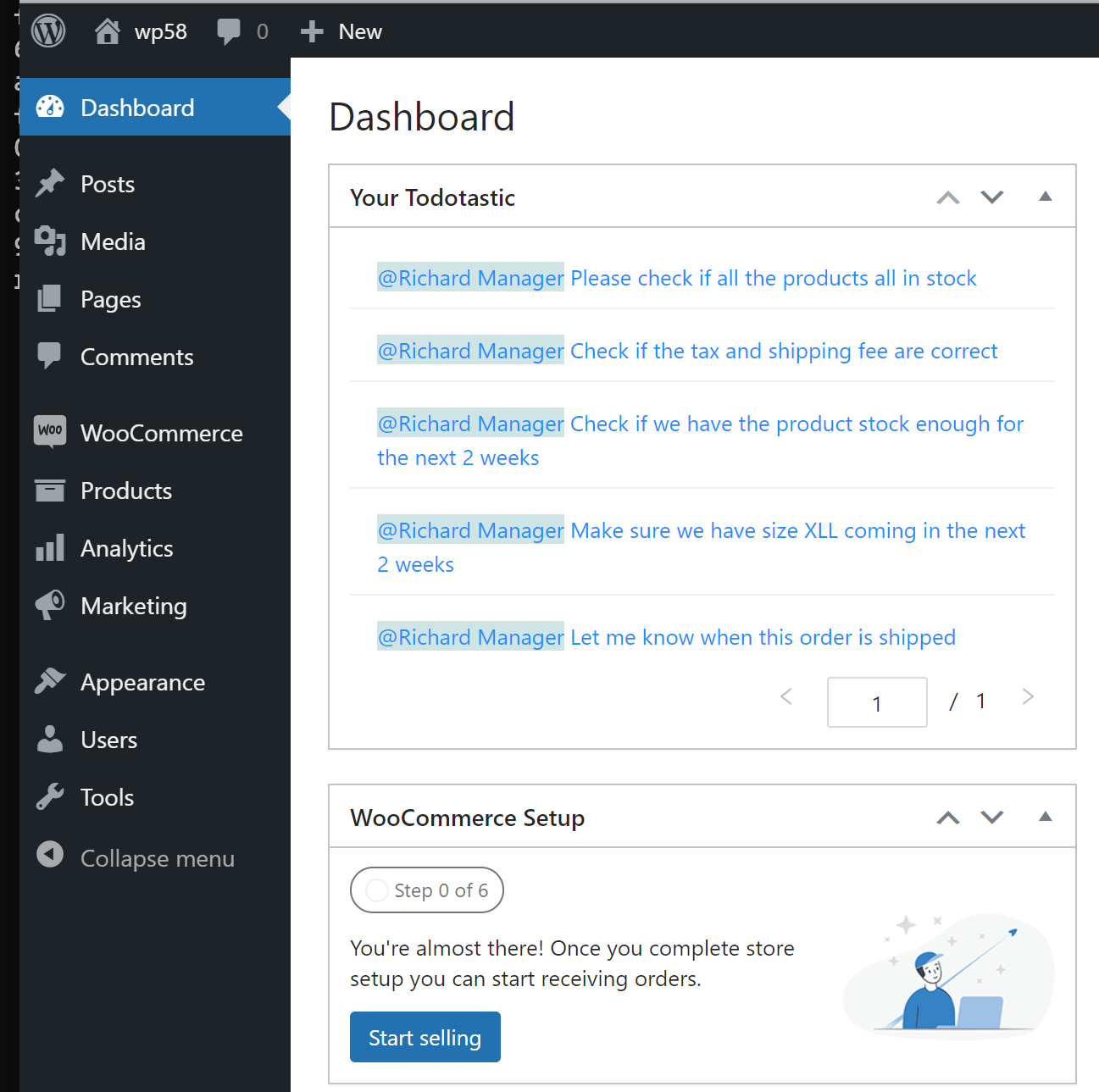Click the Comments speech bubble icon in sidebar

coord(50,356)
